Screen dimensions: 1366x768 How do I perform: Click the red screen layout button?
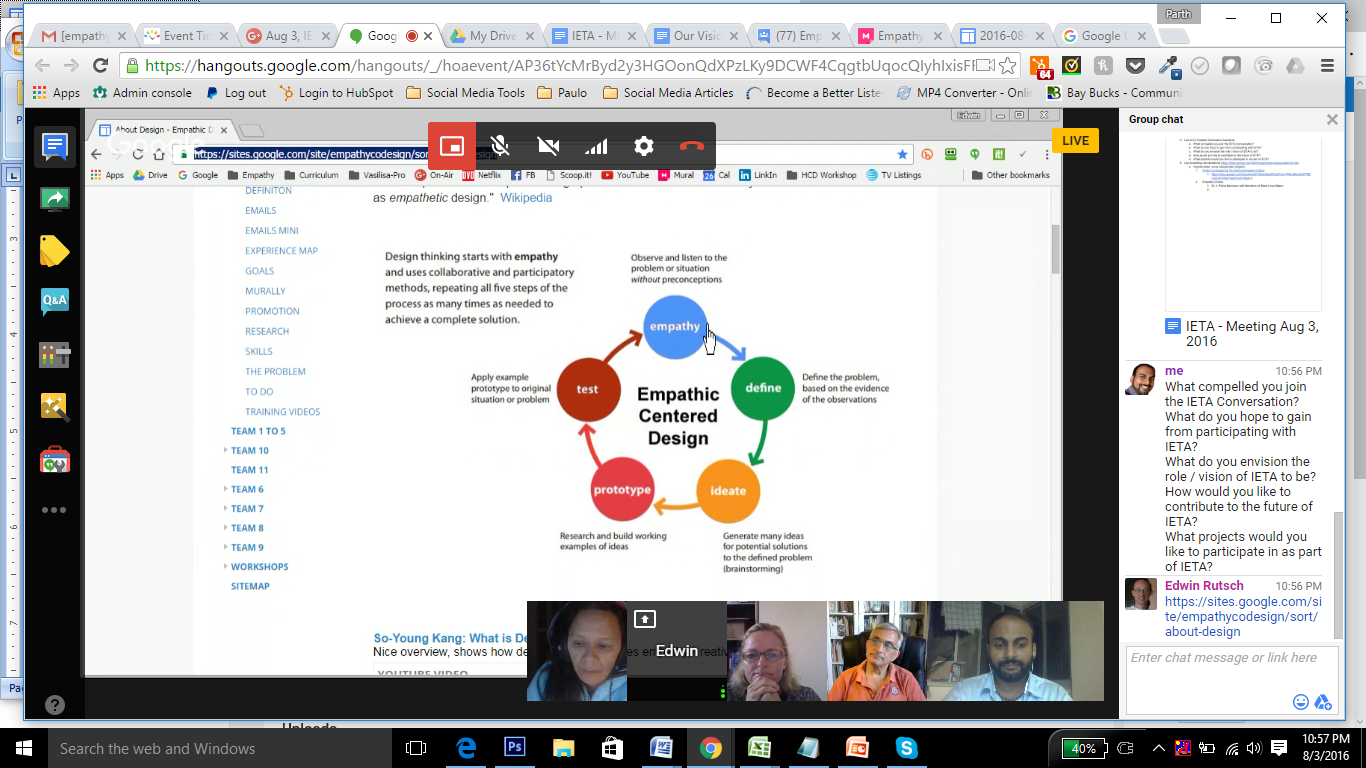point(452,146)
